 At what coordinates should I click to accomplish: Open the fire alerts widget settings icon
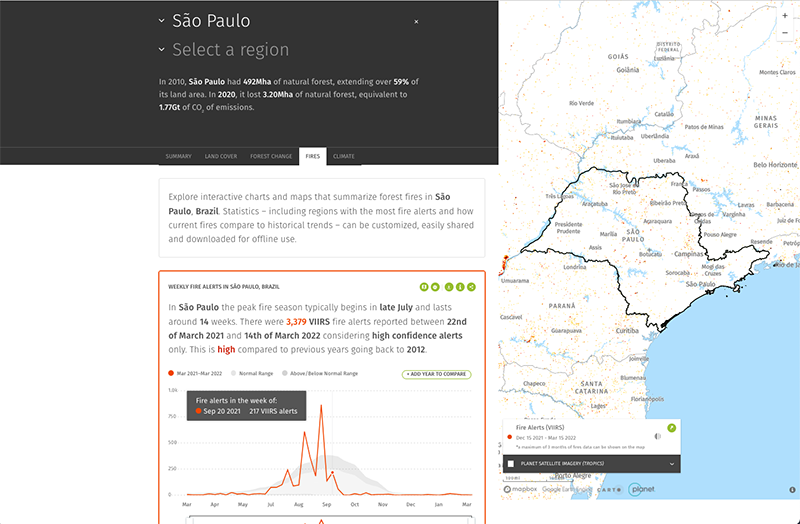pos(436,286)
